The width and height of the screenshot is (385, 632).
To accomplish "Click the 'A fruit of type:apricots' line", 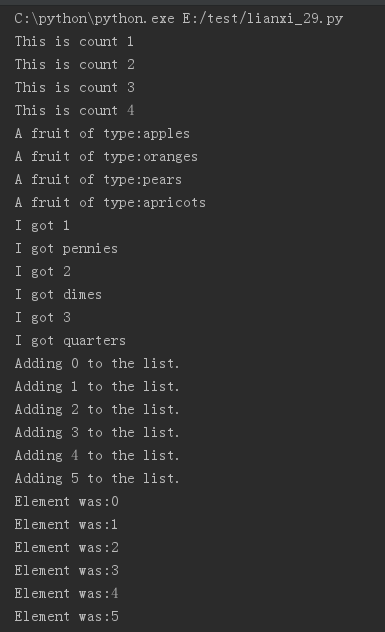I will tap(110, 203).
